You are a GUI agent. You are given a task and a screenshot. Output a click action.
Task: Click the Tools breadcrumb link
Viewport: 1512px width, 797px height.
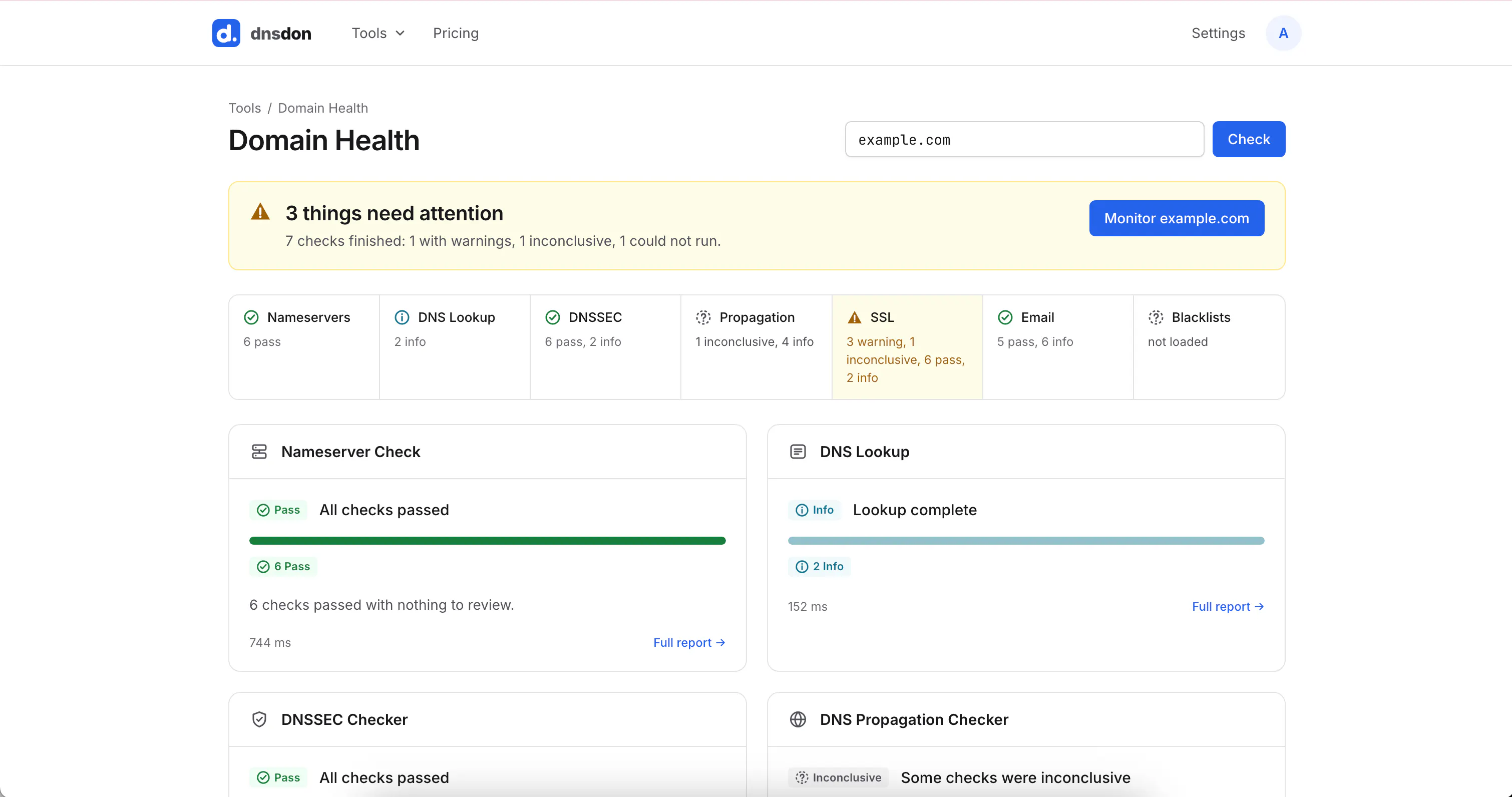244,108
